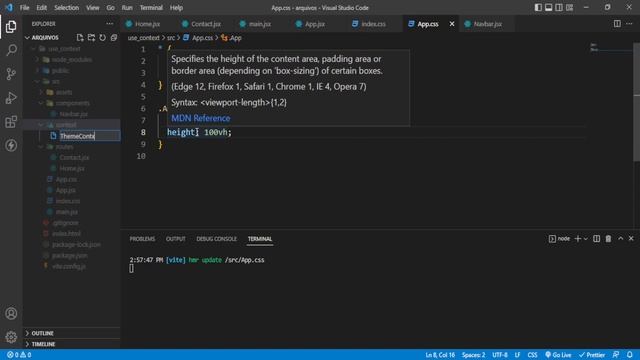The width and height of the screenshot is (640, 360).
Task: Click the lightning bolt activity bar icon
Action: 11,145
